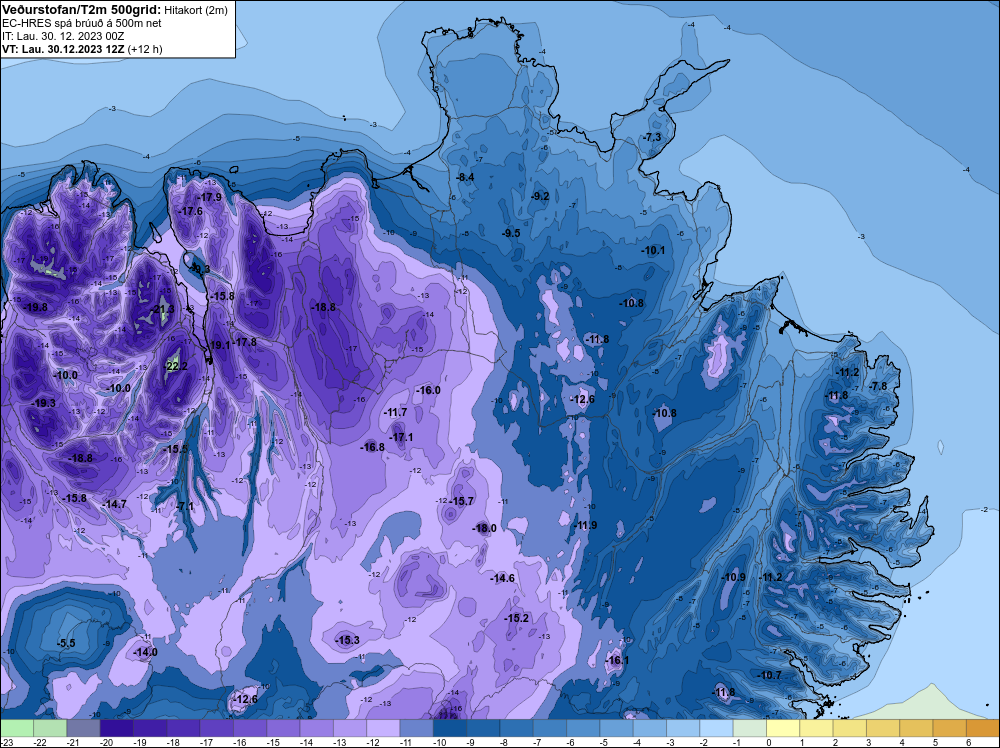Click the -18.0 temperature label
This screenshot has height=748, width=1000.
pyautogui.click(x=484, y=528)
